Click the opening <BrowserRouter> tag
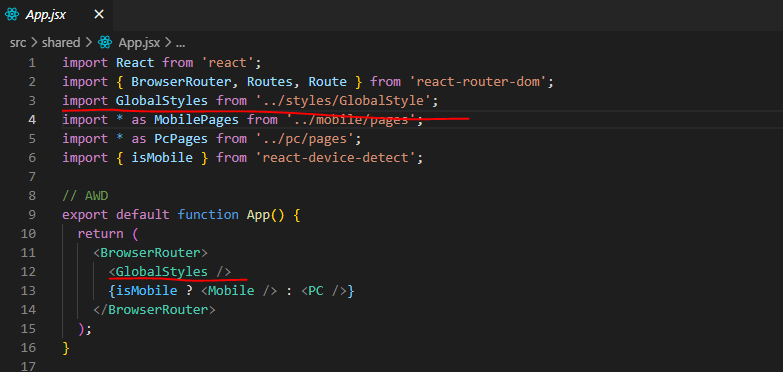The image size is (783, 372). click(x=150, y=253)
